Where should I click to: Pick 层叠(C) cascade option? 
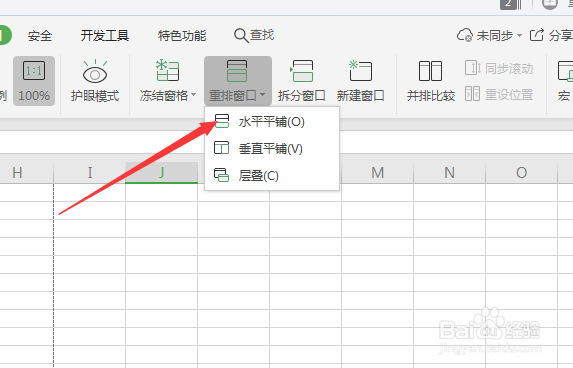[272, 176]
